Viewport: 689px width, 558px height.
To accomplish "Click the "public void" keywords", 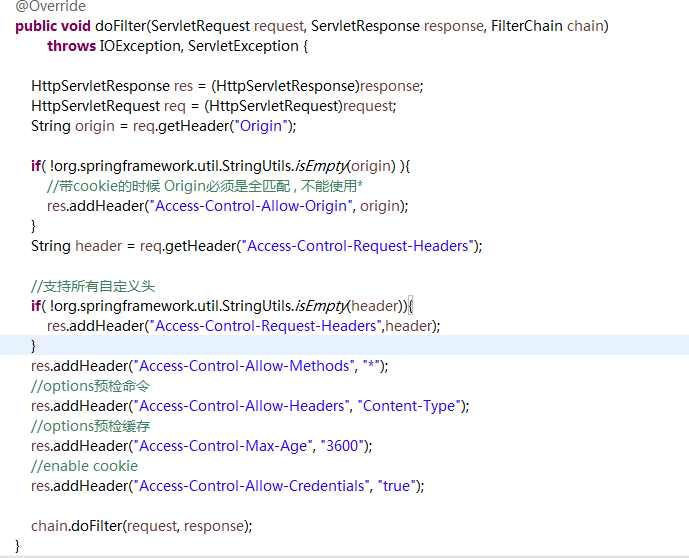I will coord(53,26).
